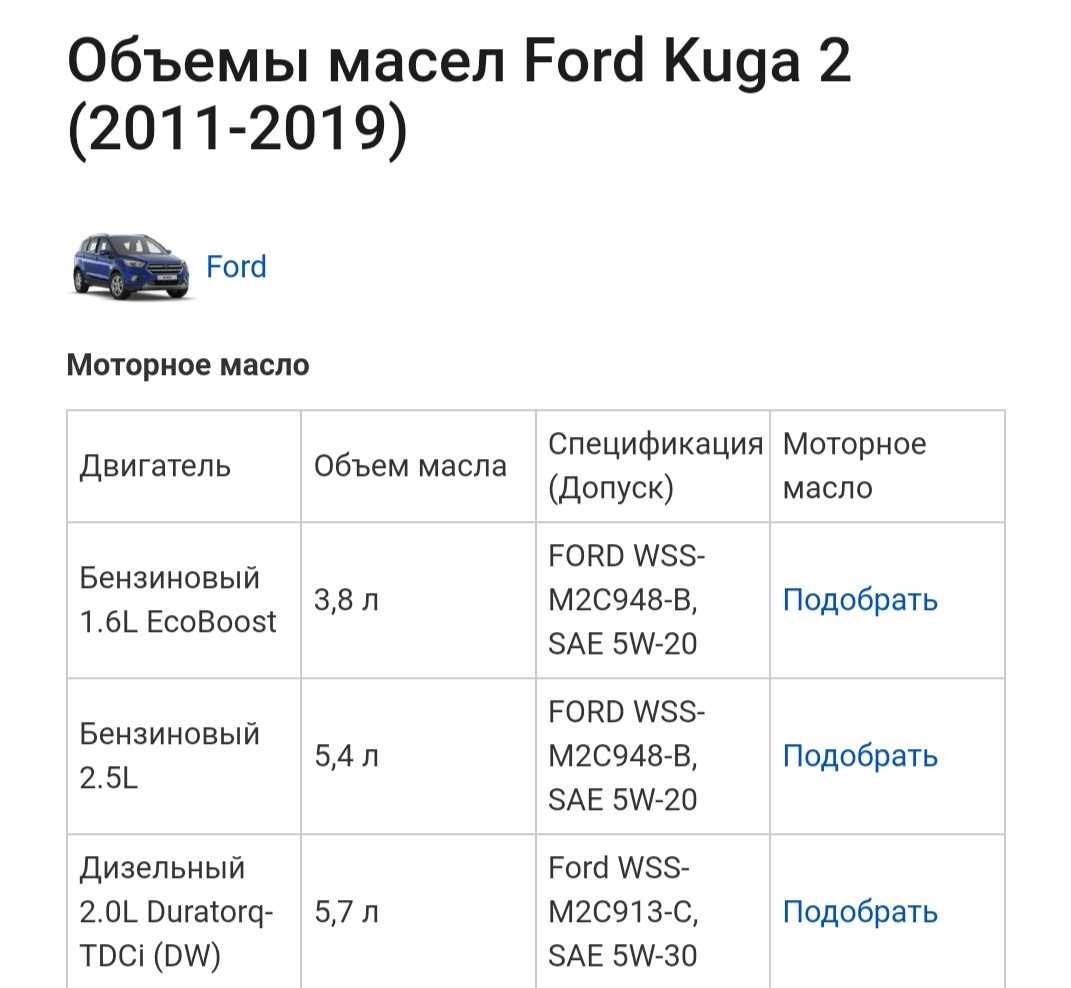Image resolution: width=1071 pixels, height=988 pixels.
Task: Click Подобрать for 1.6L EcoBoost engine
Action: [x=860, y=600]
